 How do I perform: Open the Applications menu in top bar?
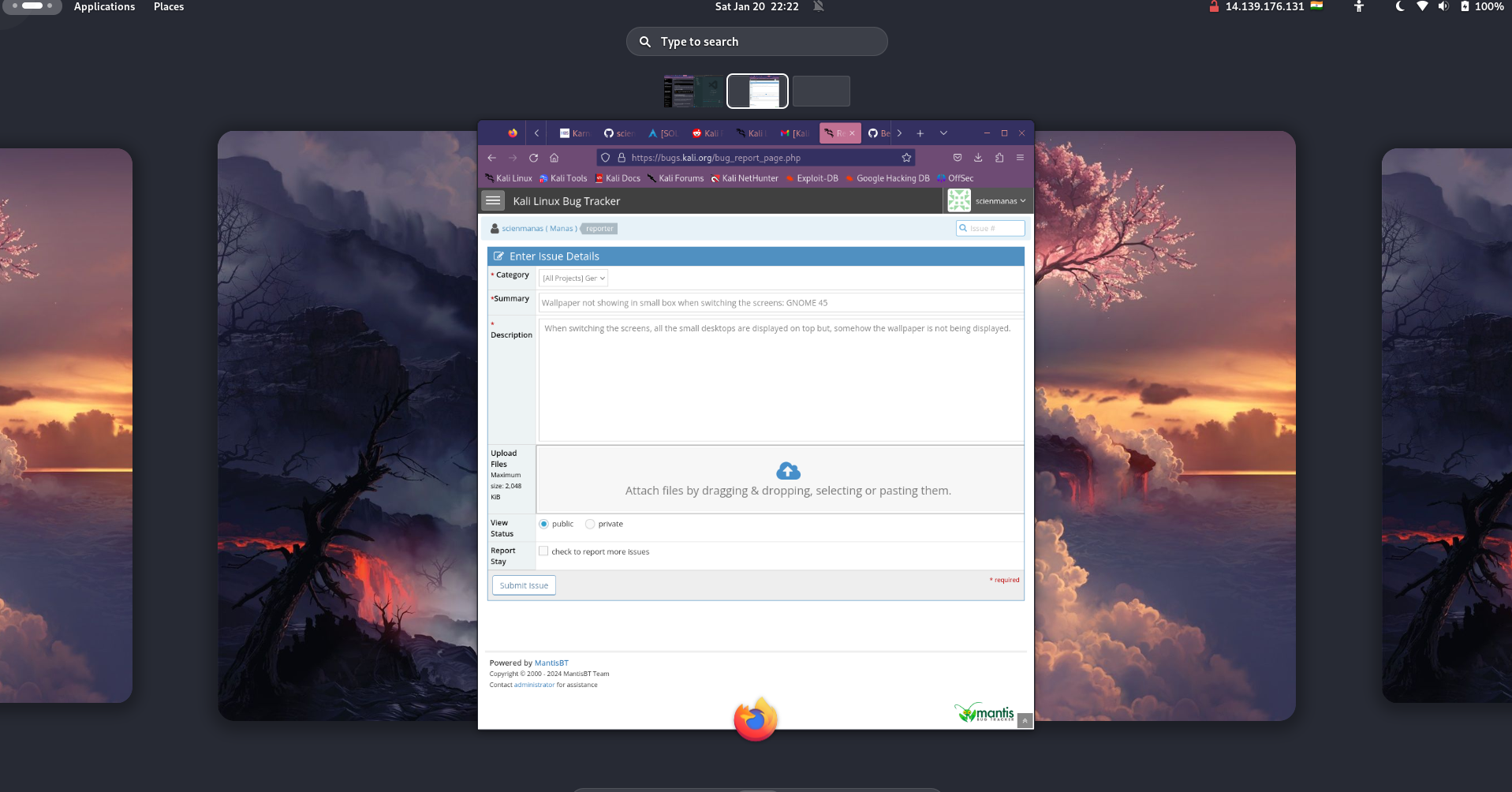pyautogui.click(x=104, y=7)
